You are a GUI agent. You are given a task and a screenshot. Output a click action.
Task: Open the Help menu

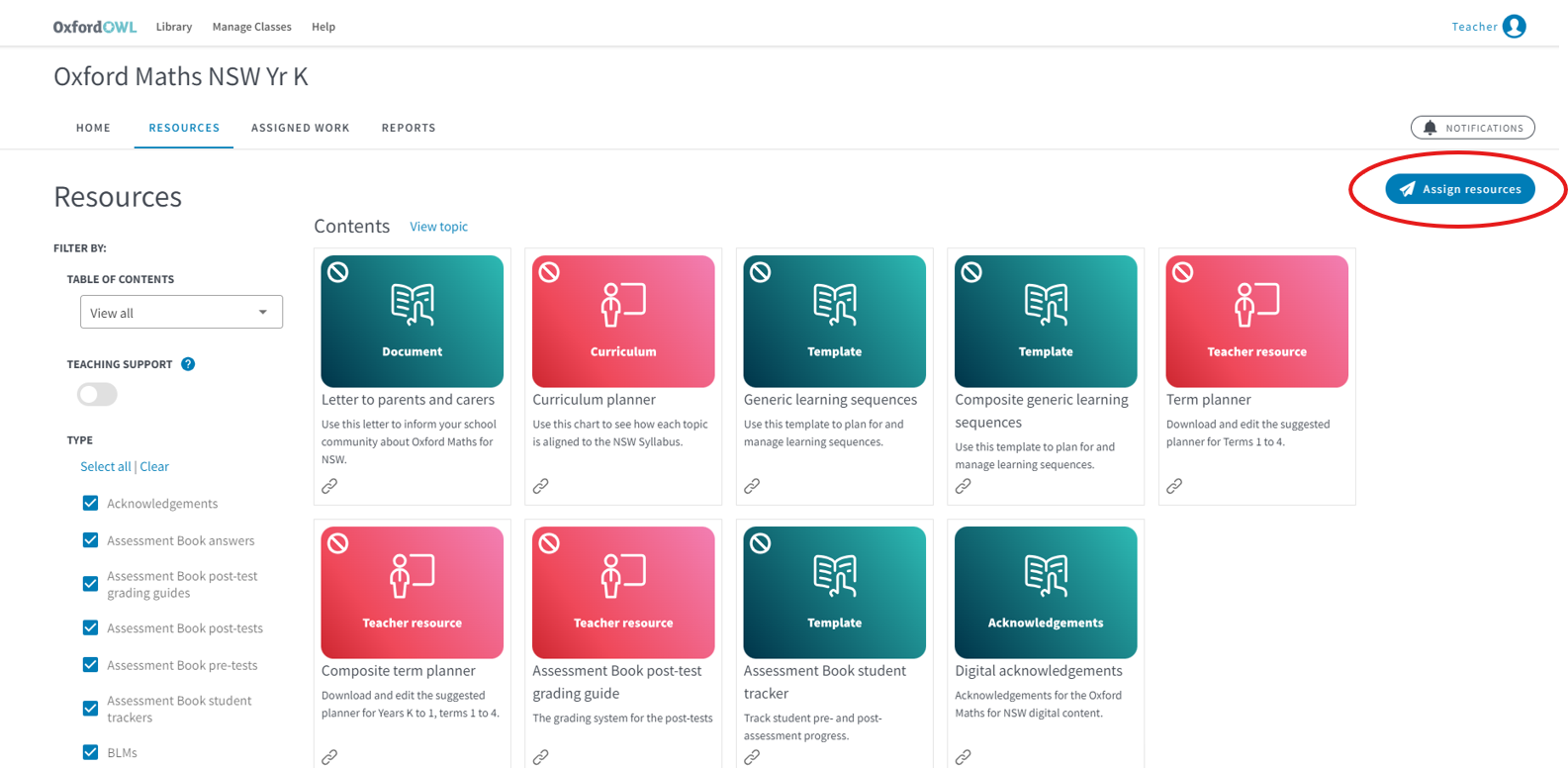click(323, 27)
